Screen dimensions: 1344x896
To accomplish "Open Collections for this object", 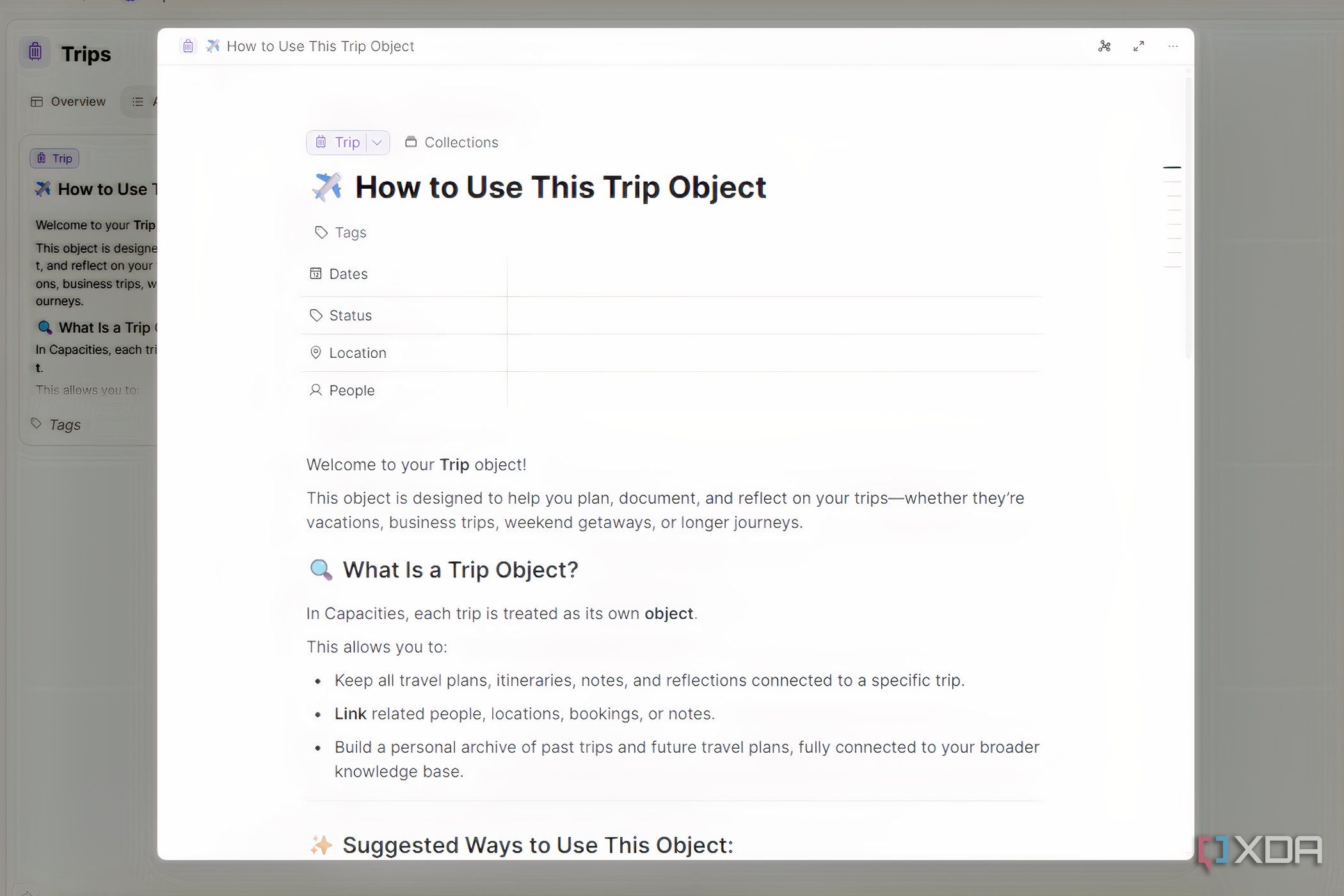I will (x=452, y=142).
